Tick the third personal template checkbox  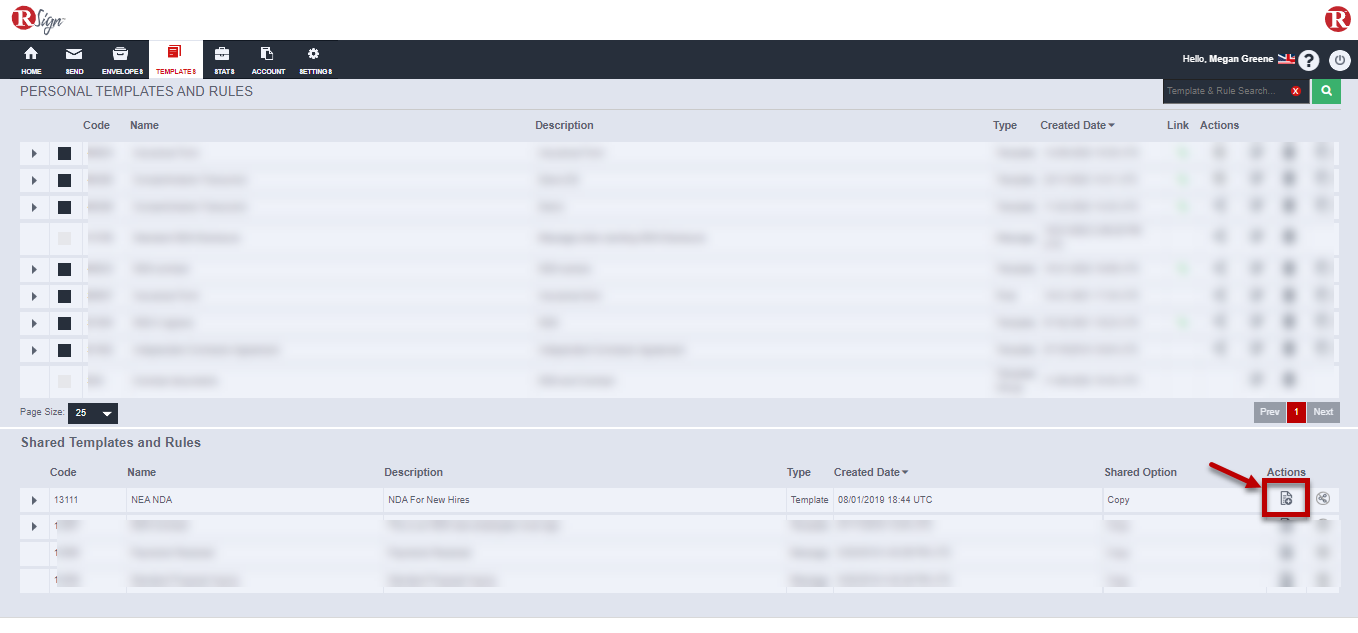point(64,207)
